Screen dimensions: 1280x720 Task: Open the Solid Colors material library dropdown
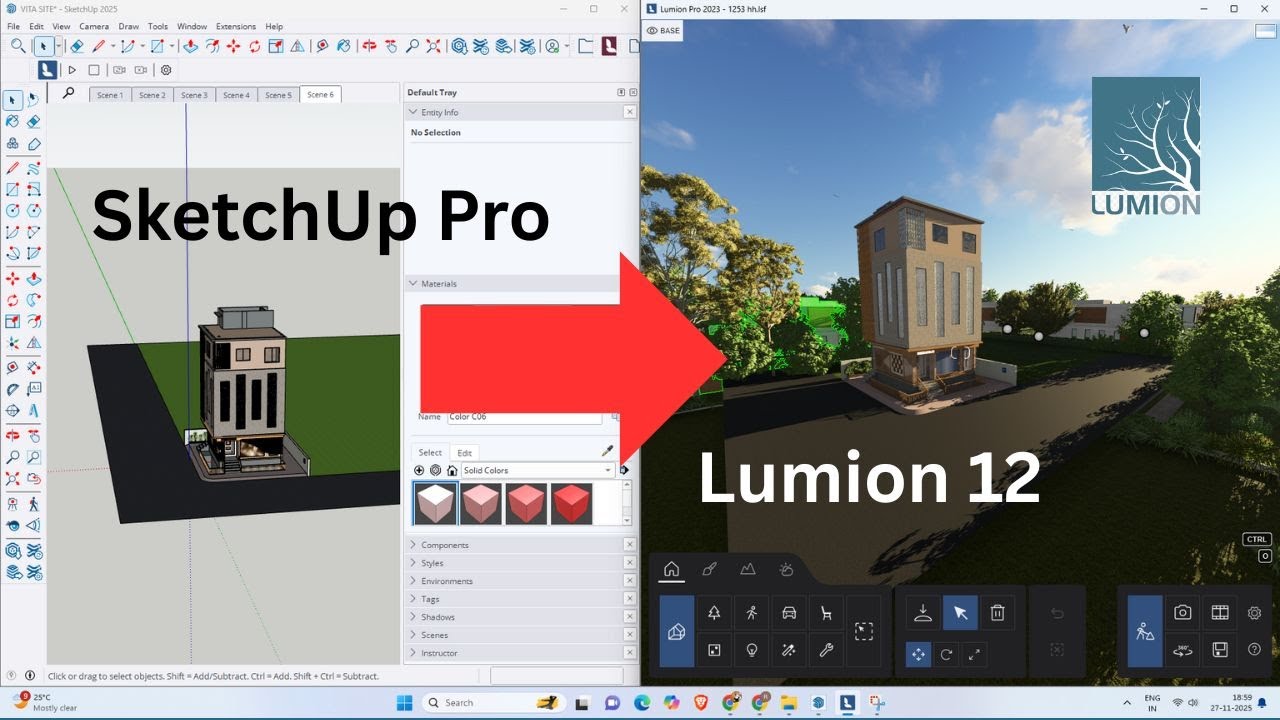tap(537, 470)
